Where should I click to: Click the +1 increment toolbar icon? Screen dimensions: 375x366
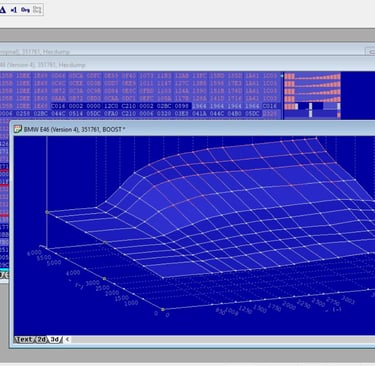pyautogui.click(x=14, y=10)
